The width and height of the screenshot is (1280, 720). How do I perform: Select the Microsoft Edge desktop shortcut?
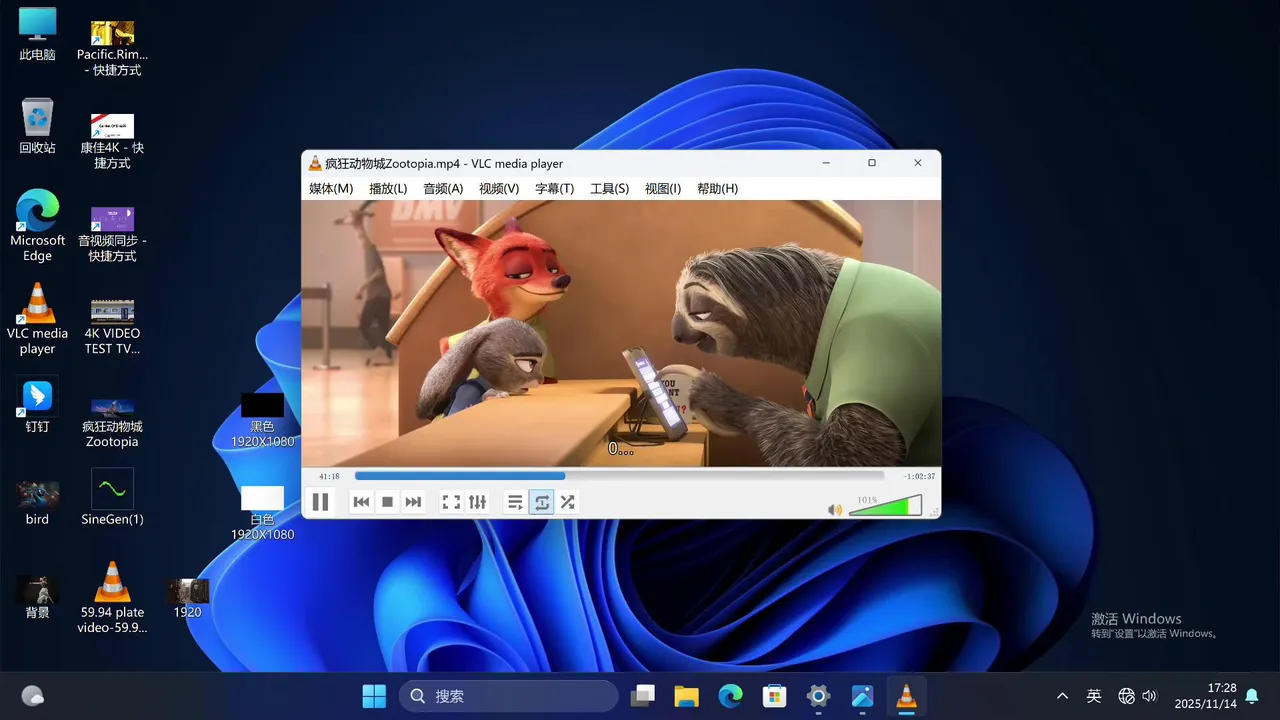point(37,226)
